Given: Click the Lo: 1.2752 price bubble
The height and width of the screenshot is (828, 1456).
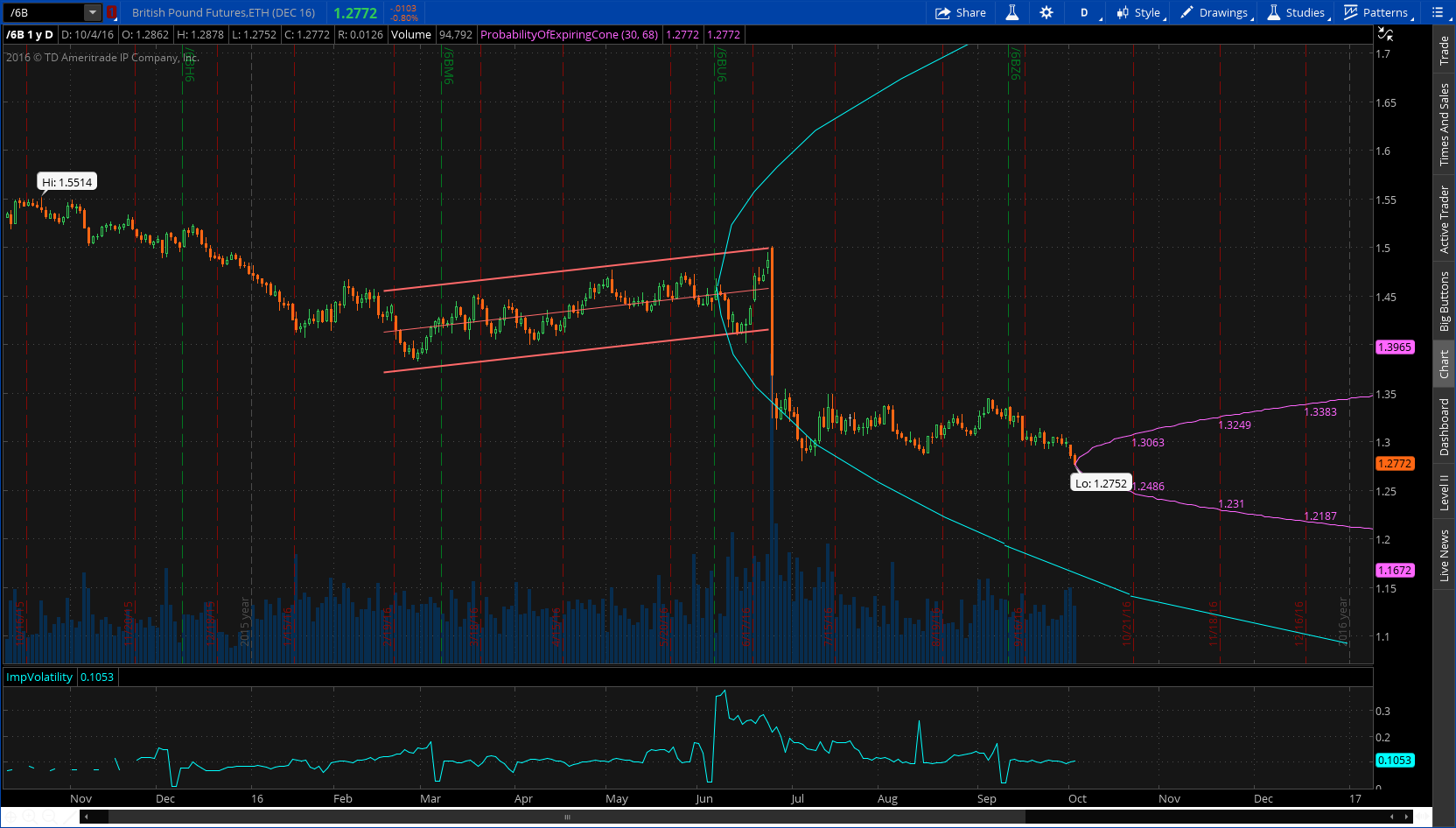Looking at the screenshot, I should tap(1101, 483).
